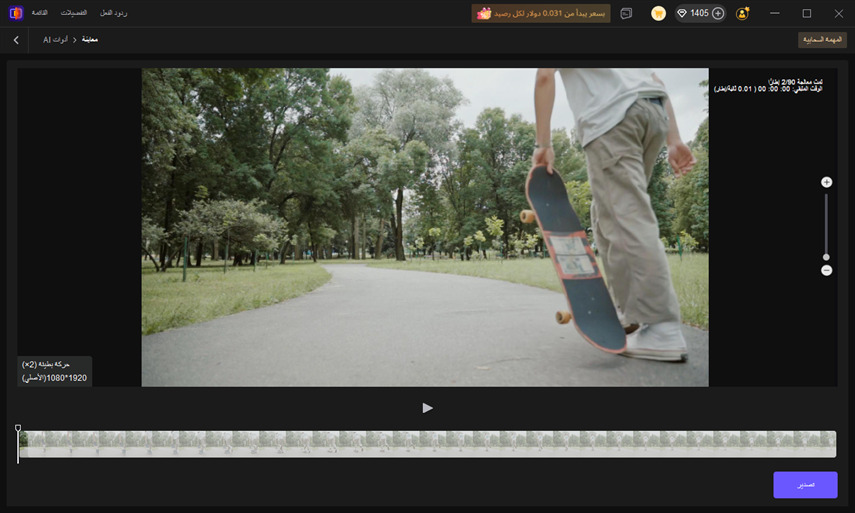Click the promotional pricing banner 0.031
The image size is (855, 513).
pyautogui.click(x=540, y=13)
